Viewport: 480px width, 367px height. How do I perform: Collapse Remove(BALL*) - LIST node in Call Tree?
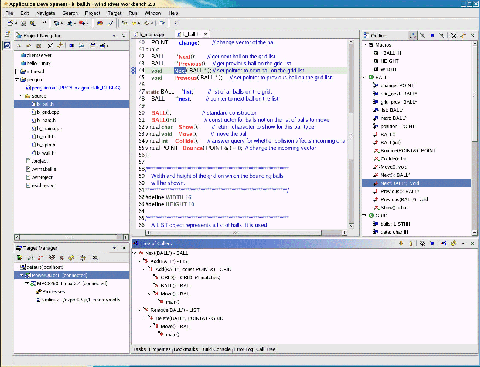pos(140,310)
